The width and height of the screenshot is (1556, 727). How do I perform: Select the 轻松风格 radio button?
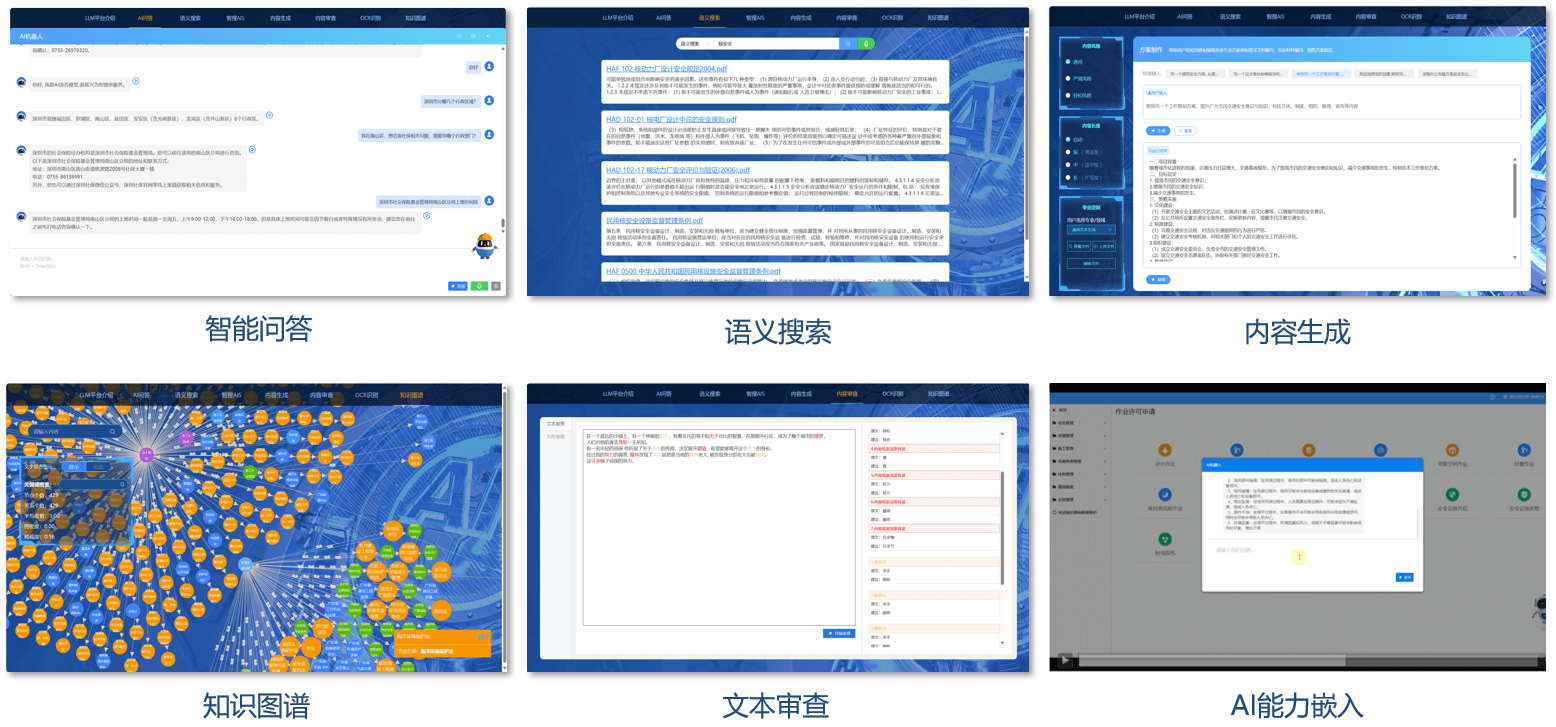click(x=1068, y=96)
